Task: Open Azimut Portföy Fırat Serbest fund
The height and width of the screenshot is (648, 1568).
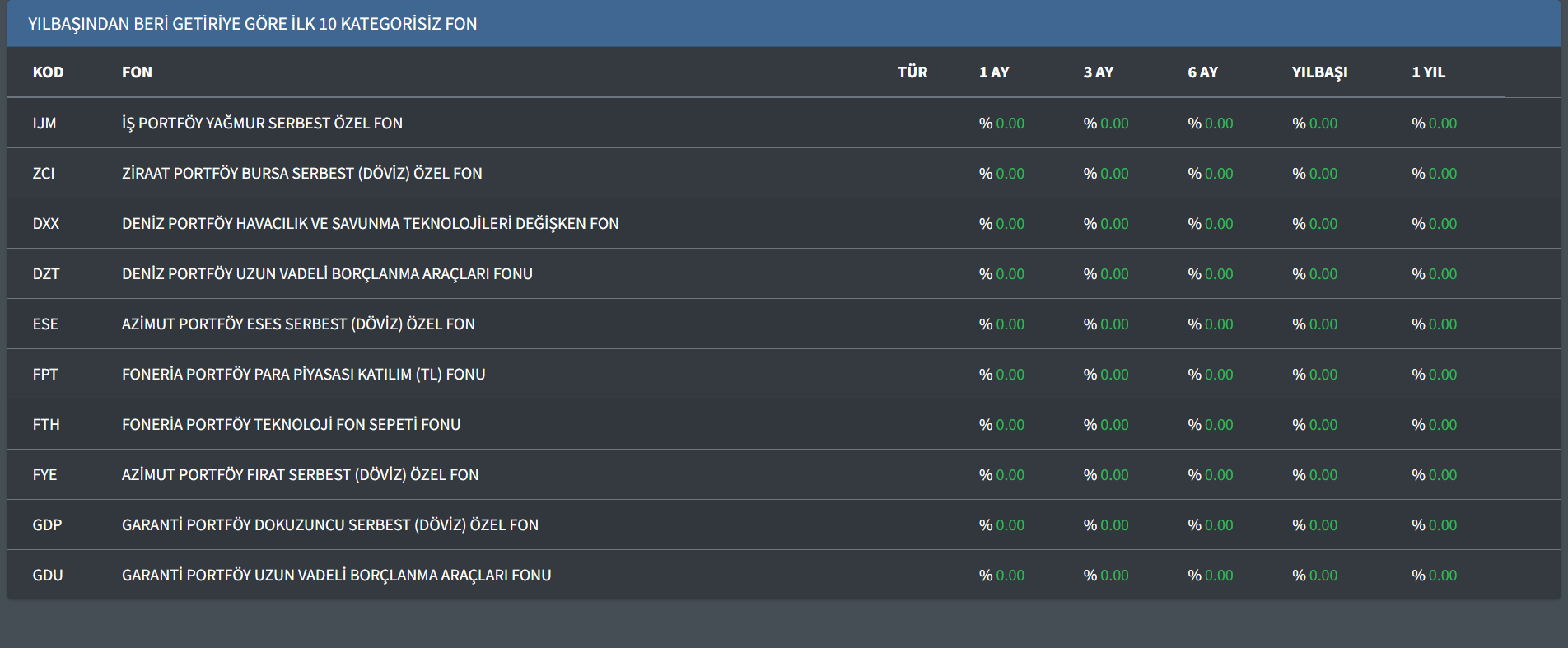Action: coord(300,475)
